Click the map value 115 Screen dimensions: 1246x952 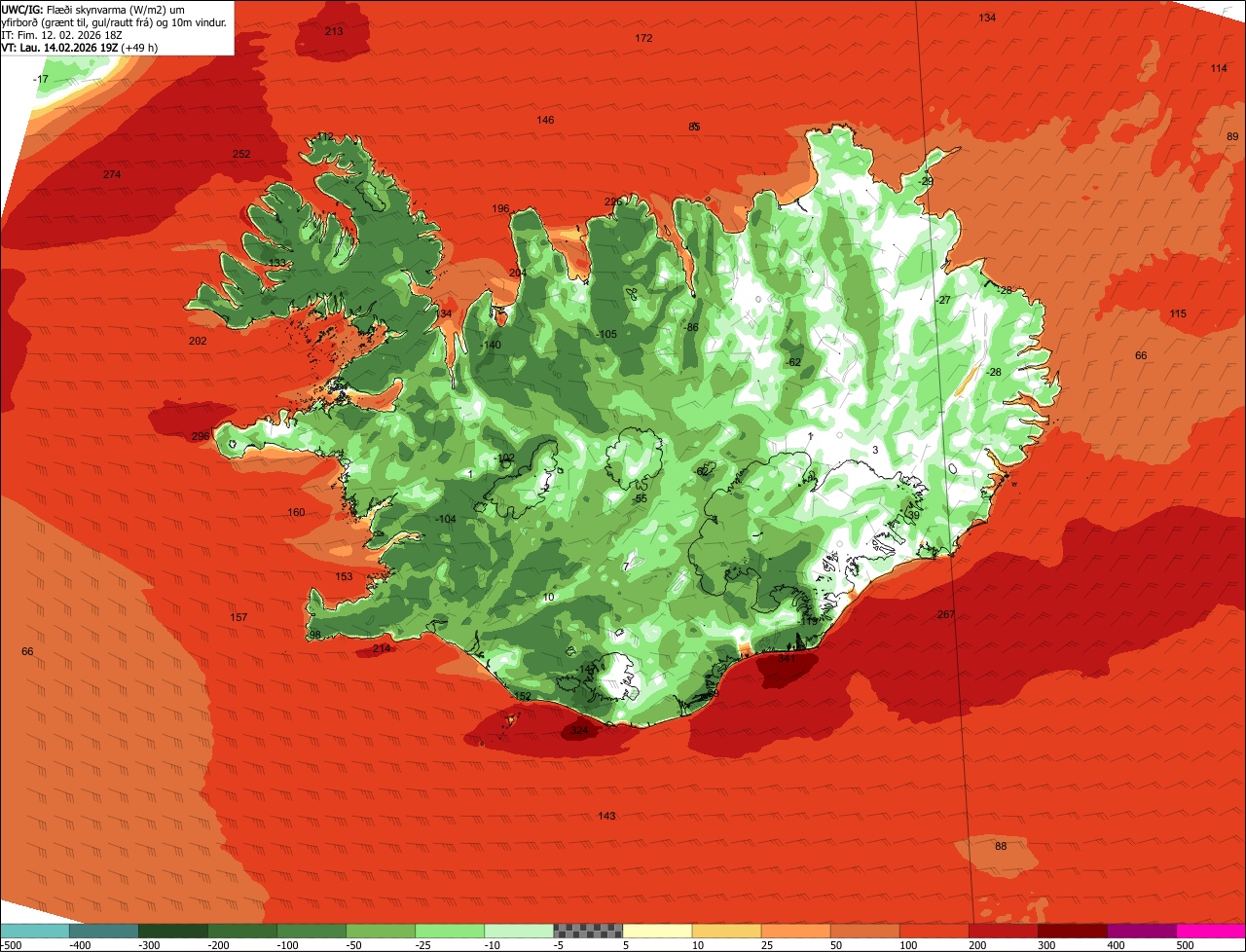tap(1178, 313)
